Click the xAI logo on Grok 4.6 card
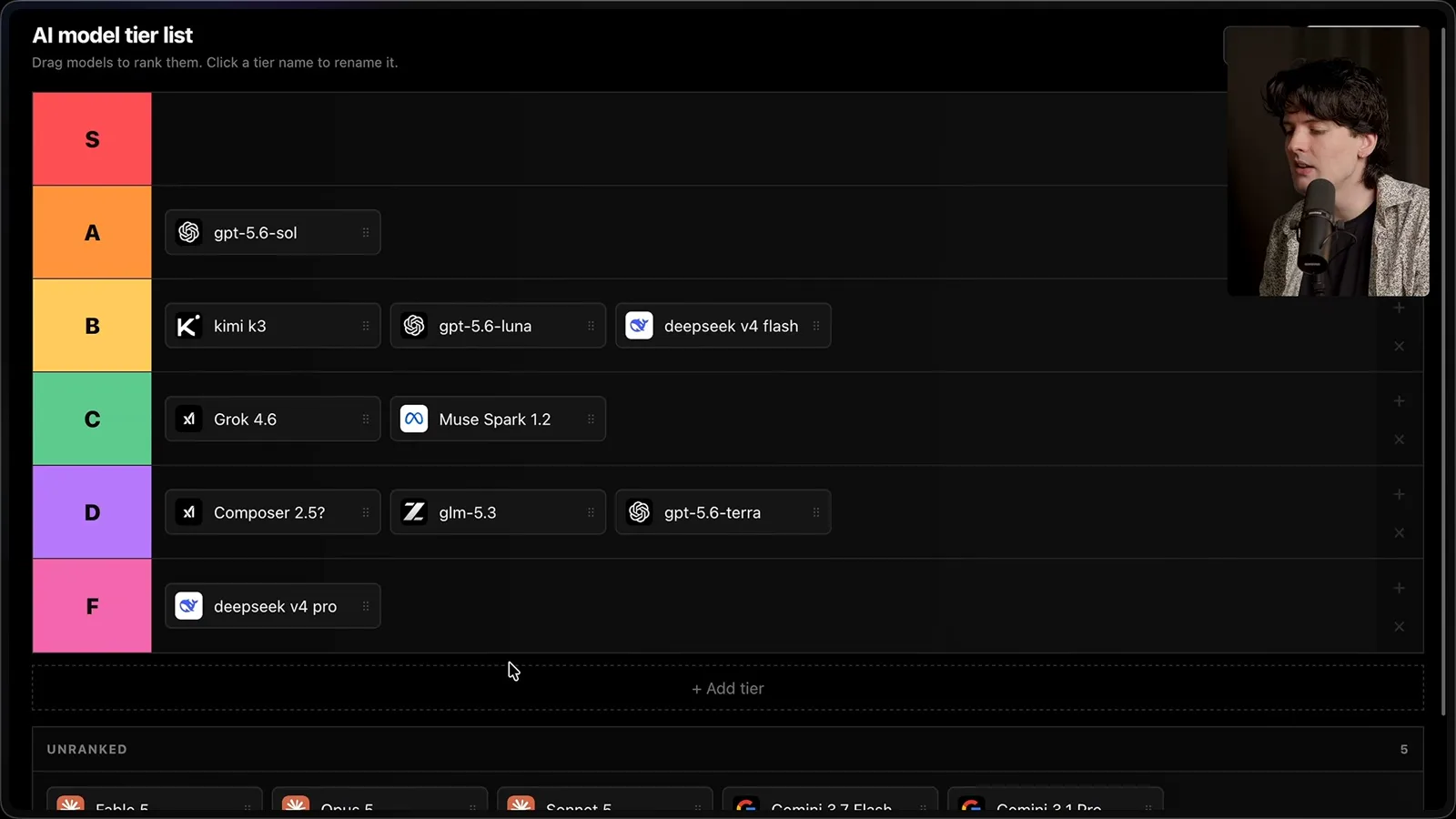Viewport: 1456px width, 819px height. click(188, 420)
